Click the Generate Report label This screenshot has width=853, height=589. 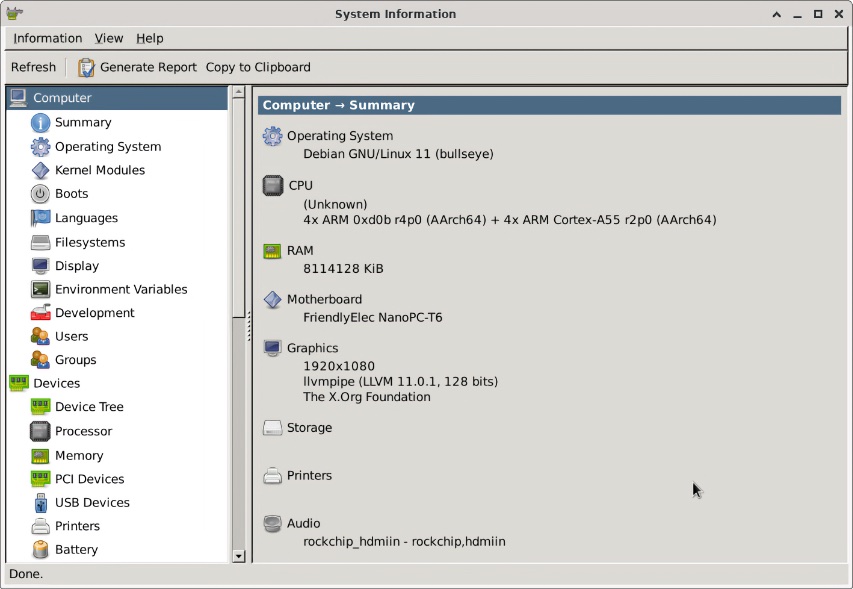148,67
